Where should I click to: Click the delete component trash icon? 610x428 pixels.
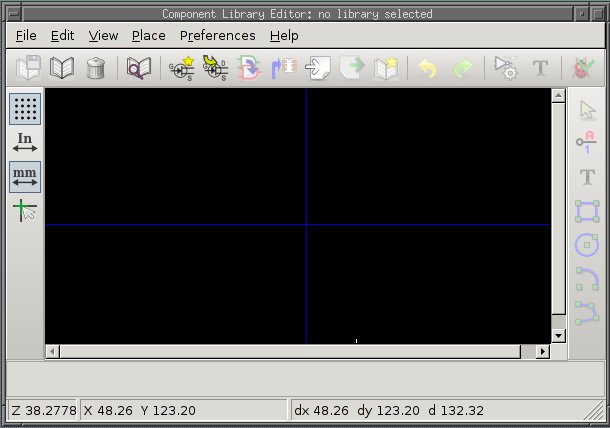pyautogui.click(x=95, y=68)
